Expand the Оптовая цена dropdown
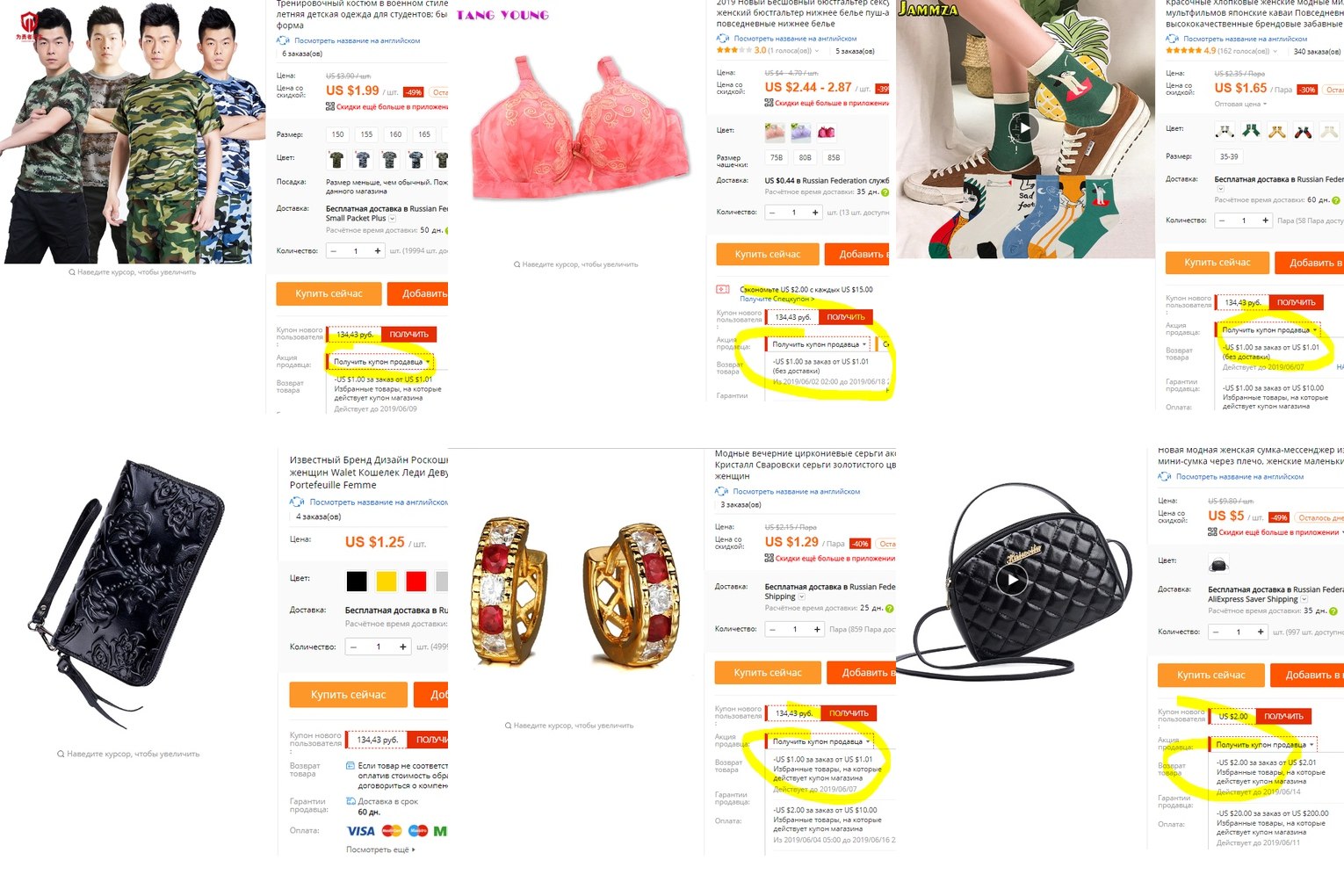The height and width of the screenshot is (896, 1344). [x=1240, y=104]
